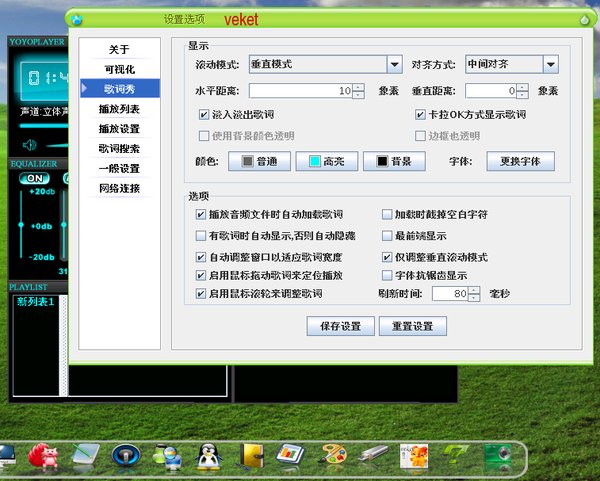Enable the 字体抗锯齿显示 checkbox

[388, 275]
